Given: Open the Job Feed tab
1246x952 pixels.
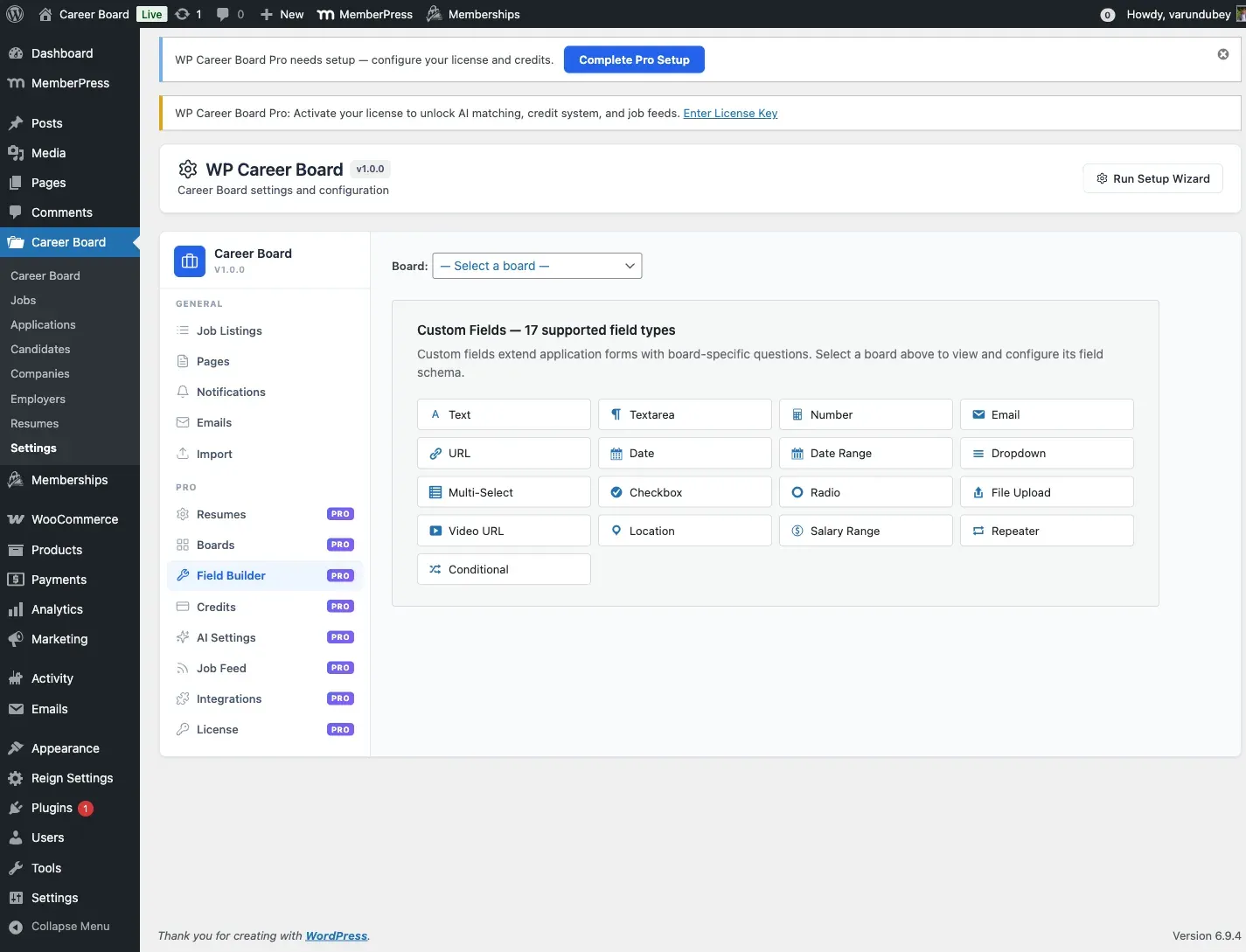Looking at the screenshot, I should [x=265, y=668].
